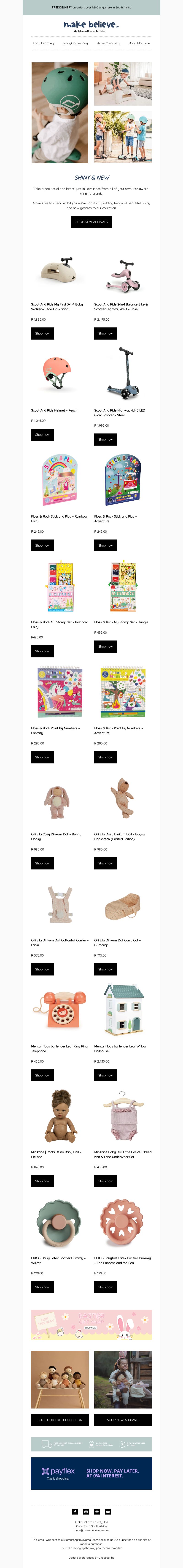Open the Early Learning menu item

click(x=43, y=43)
